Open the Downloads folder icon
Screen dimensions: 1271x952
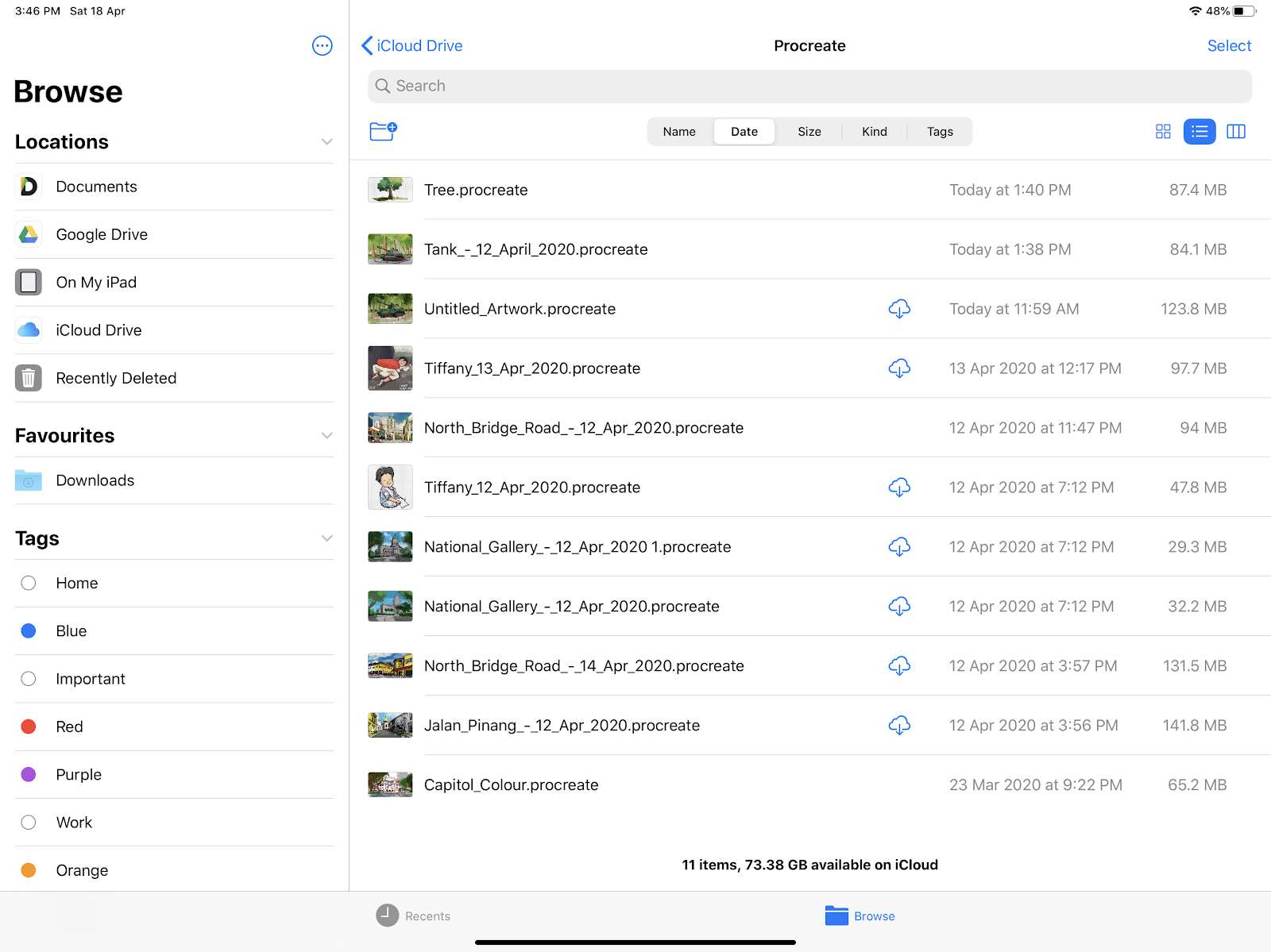tap(29, 480)
